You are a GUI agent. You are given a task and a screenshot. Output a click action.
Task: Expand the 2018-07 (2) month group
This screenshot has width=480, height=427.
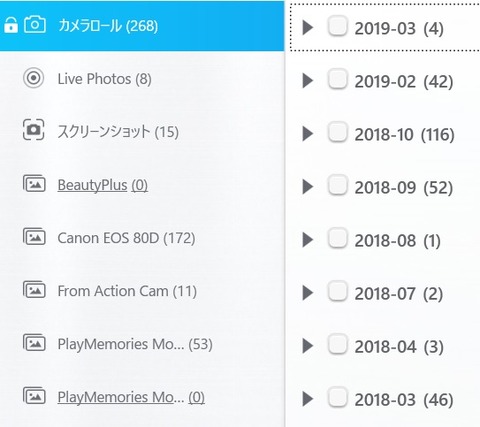(x=308, y=293)
